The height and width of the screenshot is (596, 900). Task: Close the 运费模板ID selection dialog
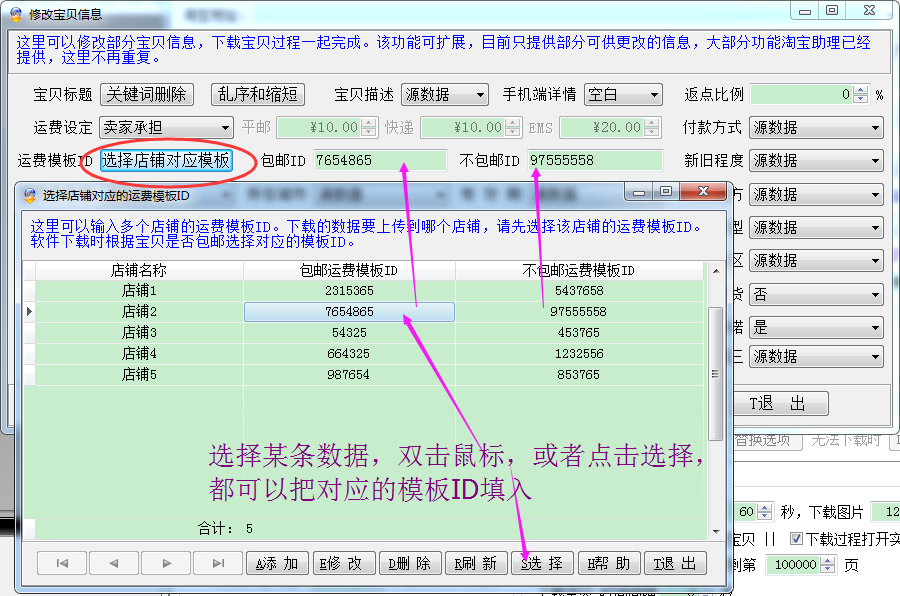point(703,191)
